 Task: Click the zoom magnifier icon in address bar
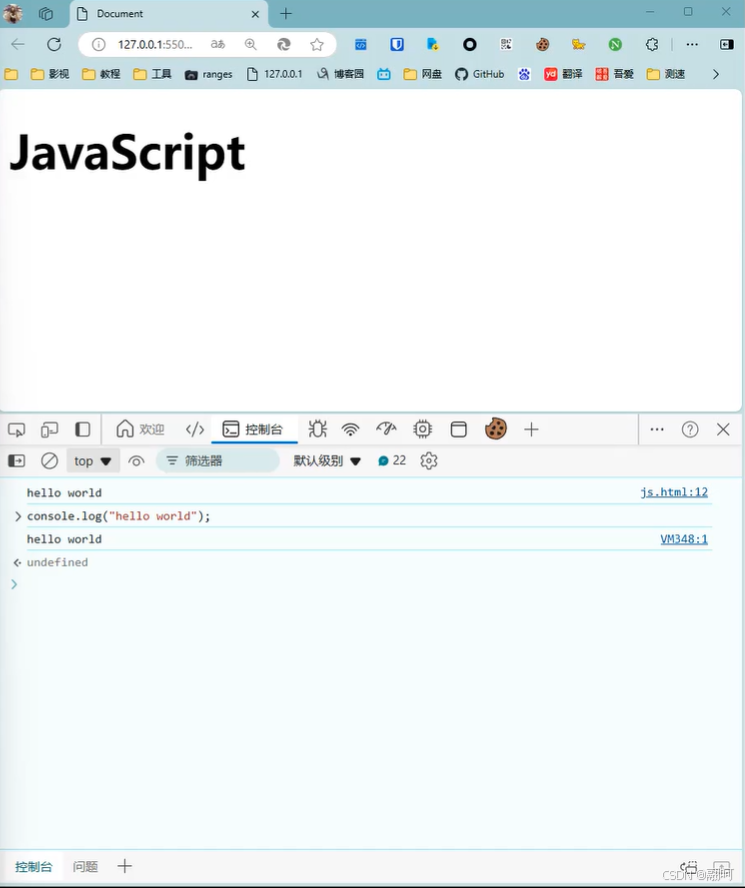click(250, 44)
